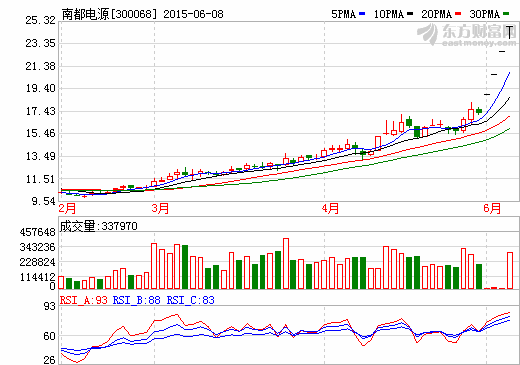
Task: Select the RSI_A:93 indicator label
Action: (84, 300)
